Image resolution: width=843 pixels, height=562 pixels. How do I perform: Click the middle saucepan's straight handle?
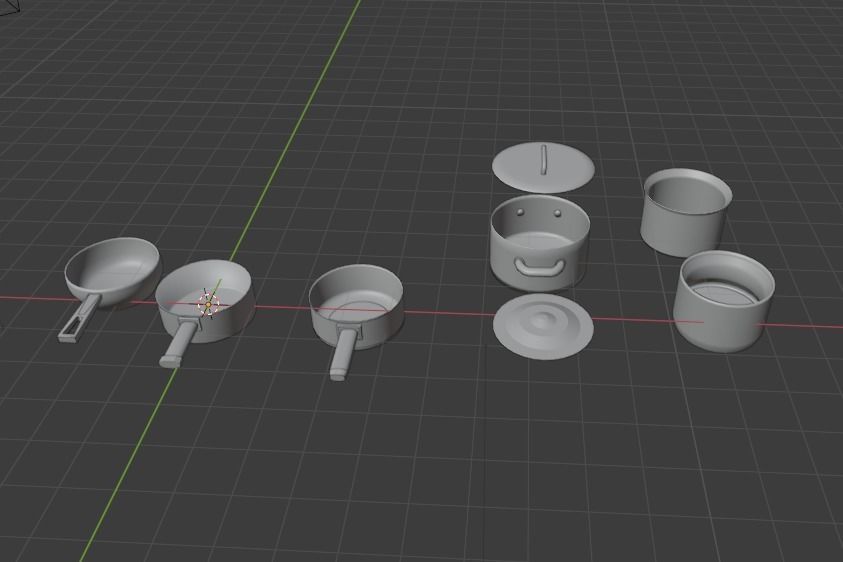point(343,354)
